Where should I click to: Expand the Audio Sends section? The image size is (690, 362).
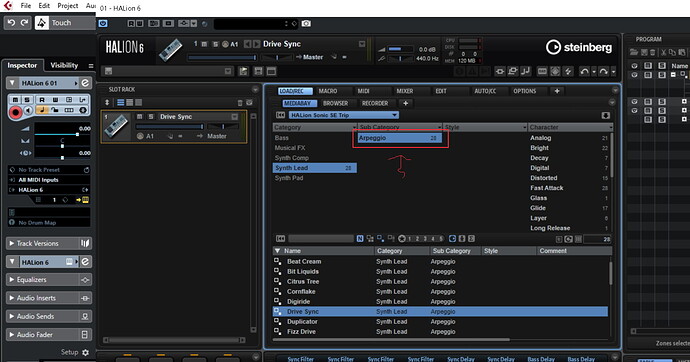(49, 316)
